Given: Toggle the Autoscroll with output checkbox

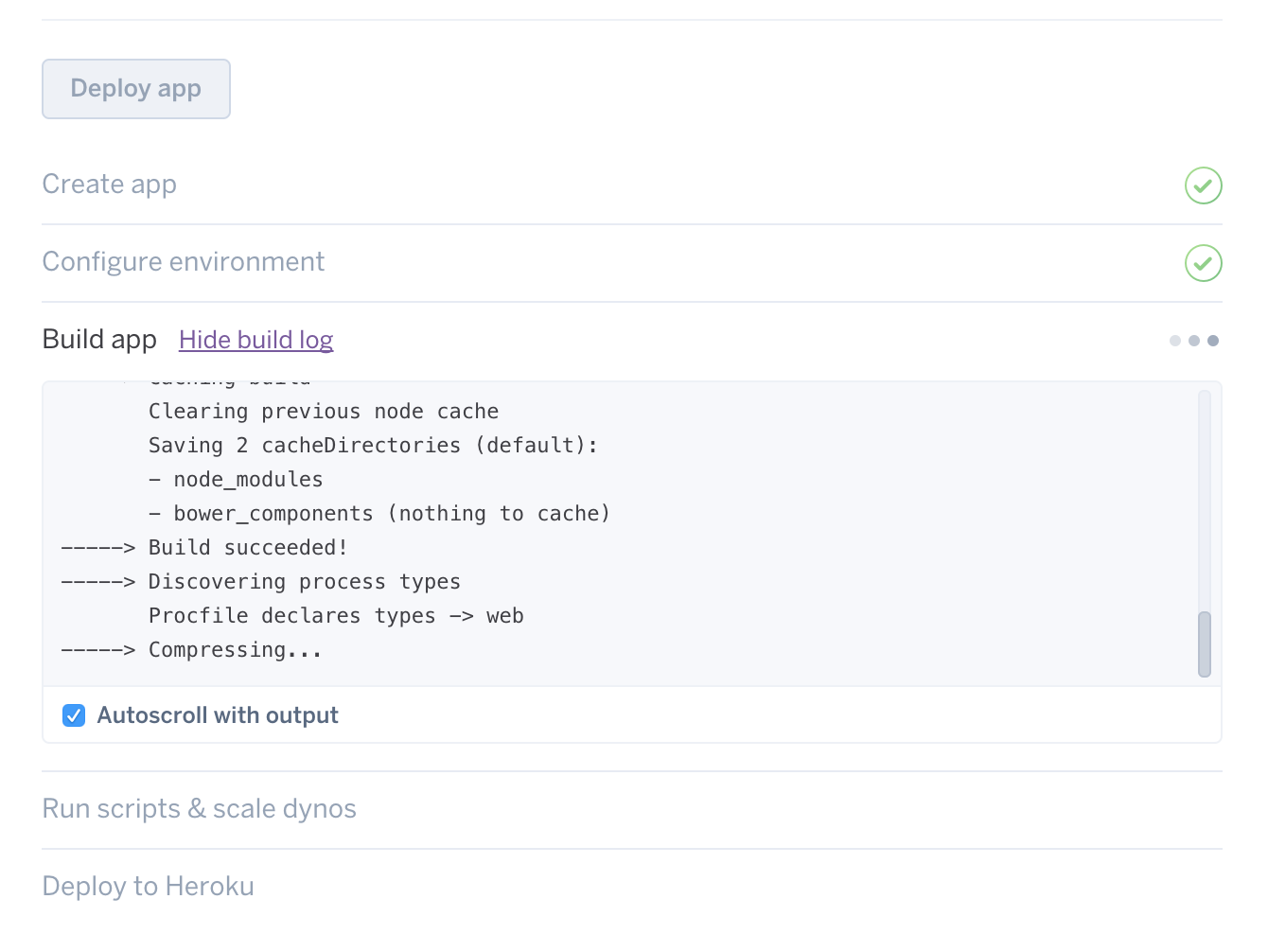Looking at the screenshot, I should 74,715.
